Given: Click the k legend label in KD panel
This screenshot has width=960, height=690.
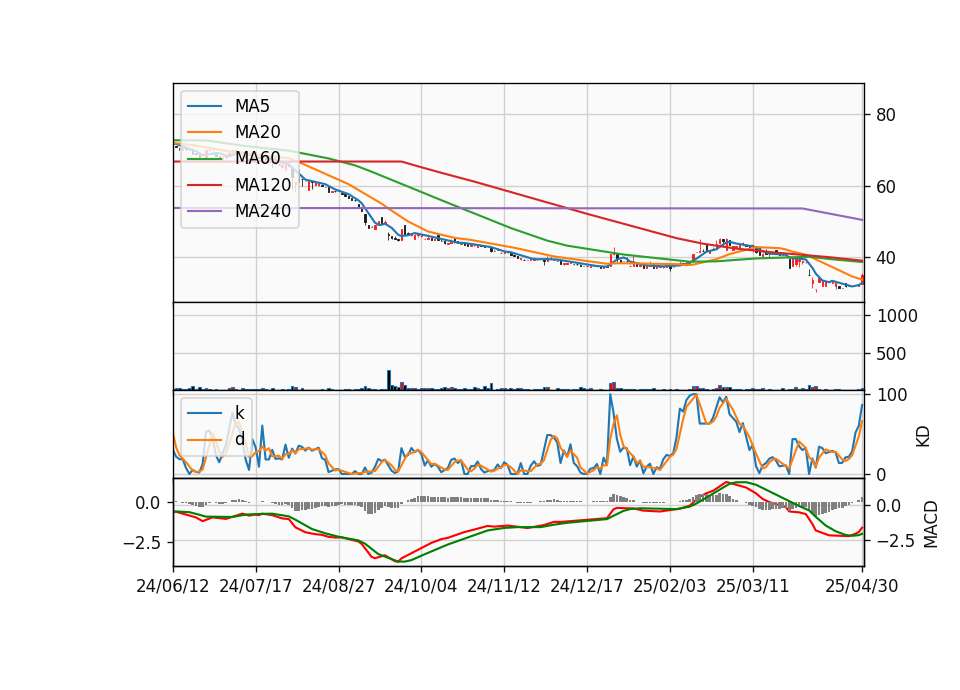Looking at the screenshot, I should (x=239, y=413).
